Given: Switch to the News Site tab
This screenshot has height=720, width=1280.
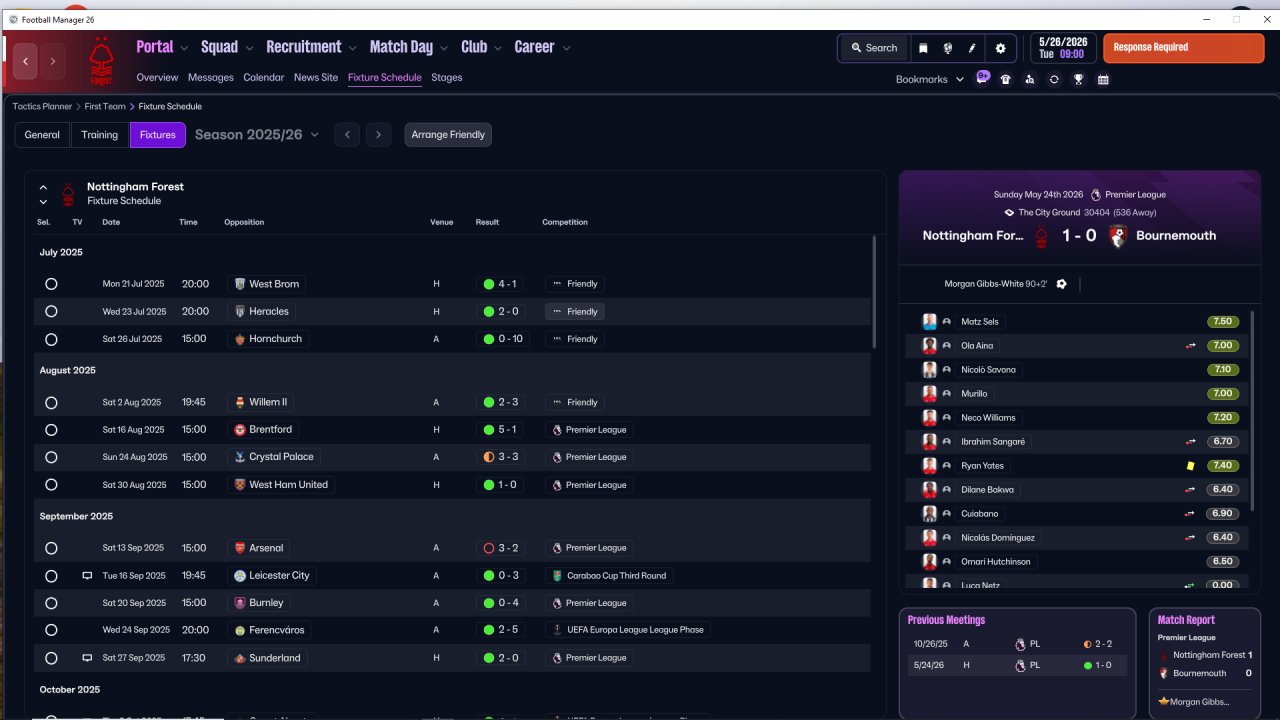Looking at the screenshot, I should (316, 77).
